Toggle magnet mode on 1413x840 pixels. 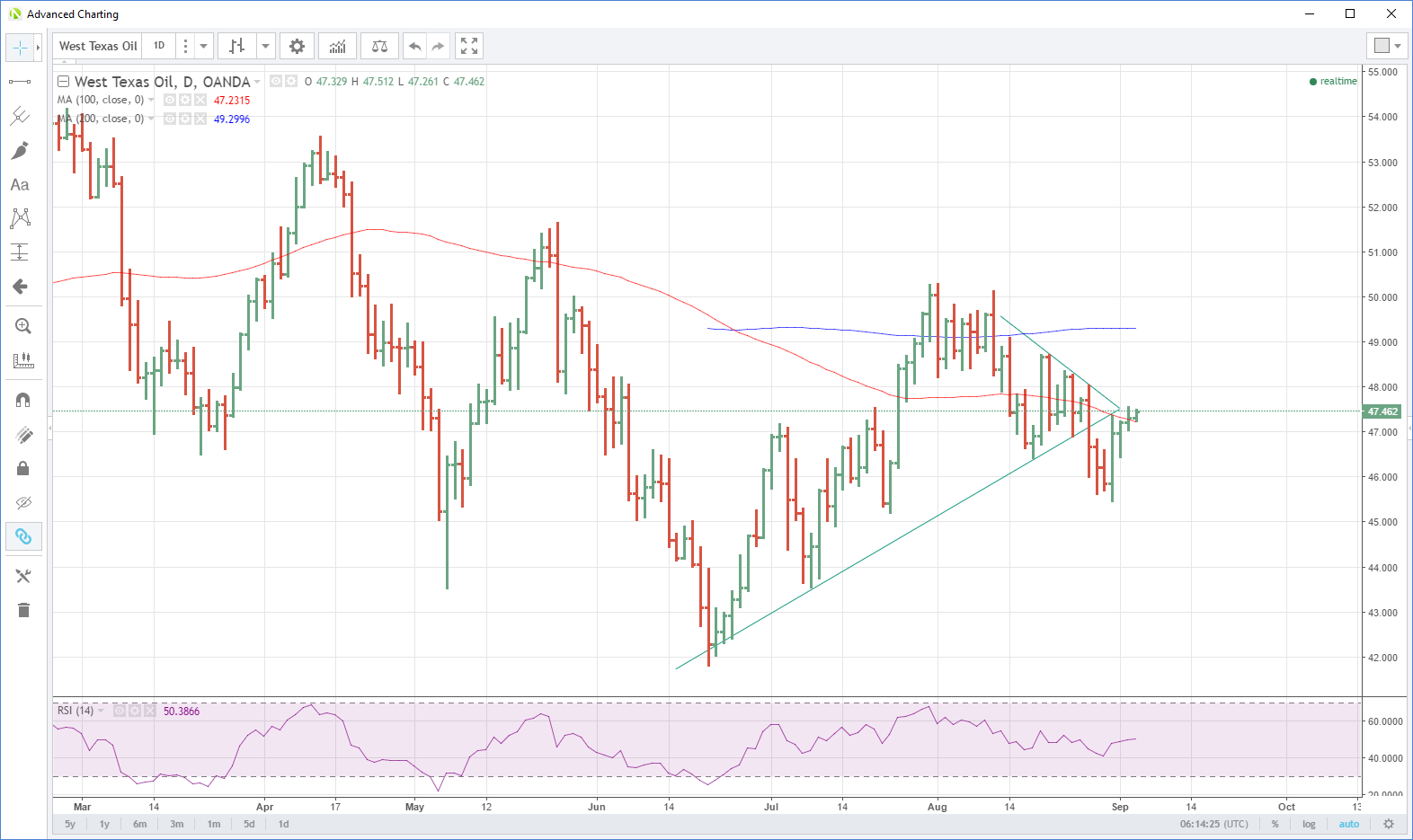(23, 400)
